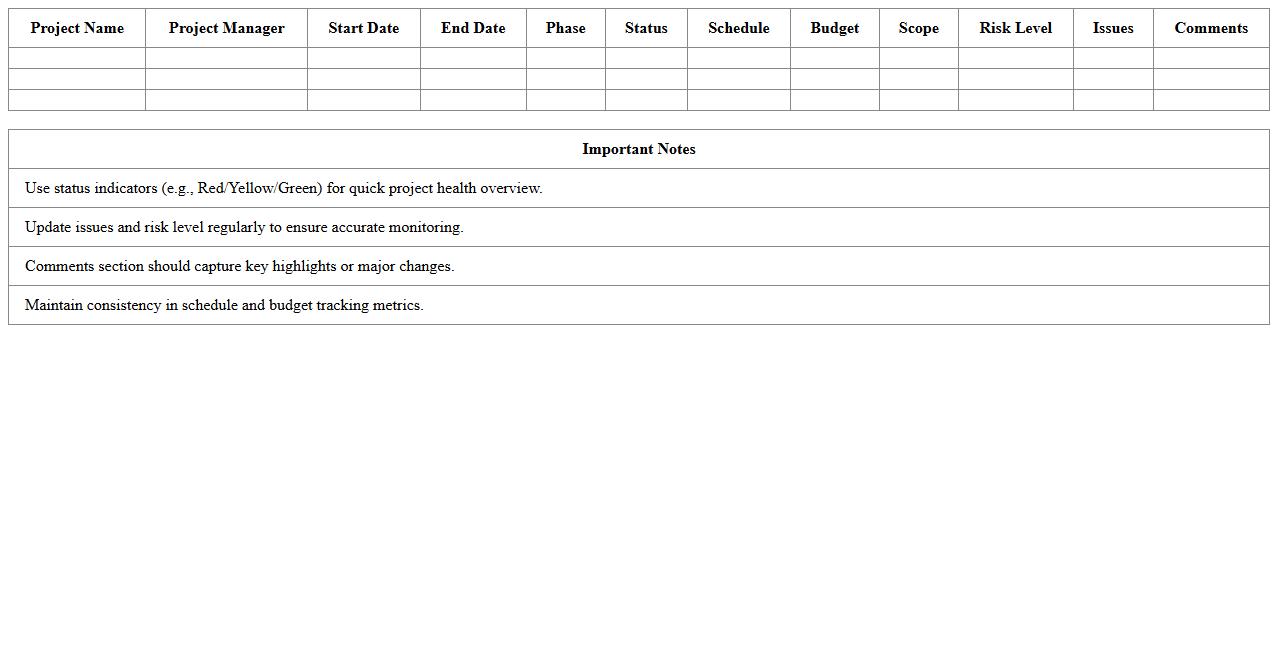The height and width of the screenshot is (650, 1278).
Task: Select the Project Manager column header
Action: click(226, 28)
